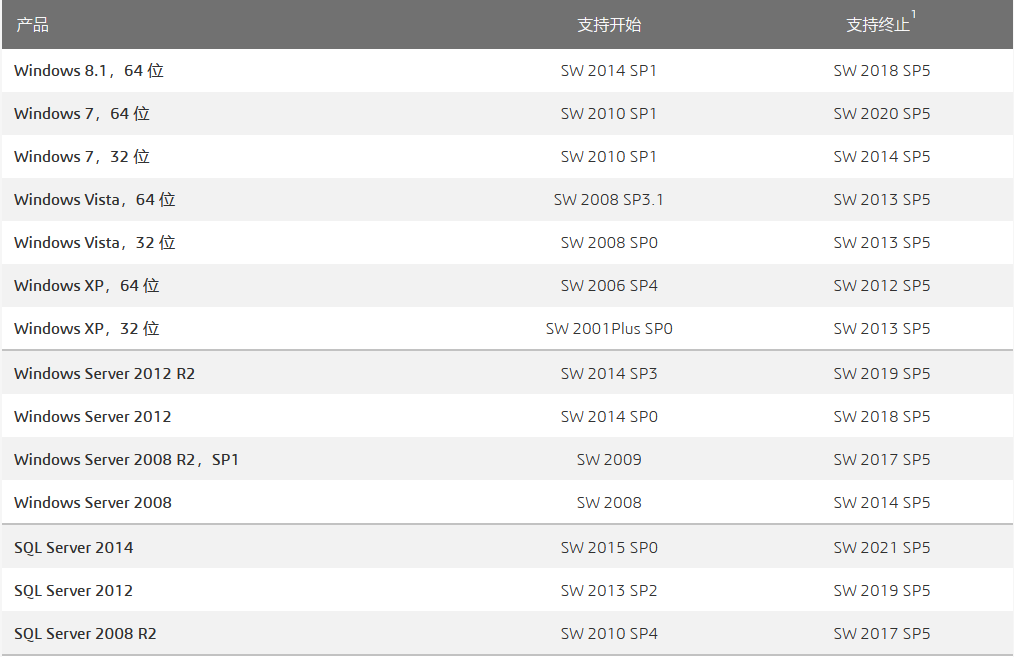Screen dimensions: 1014x657
Task: Click the Windows XP, 64 位 cell
Action: pos(87,286)
